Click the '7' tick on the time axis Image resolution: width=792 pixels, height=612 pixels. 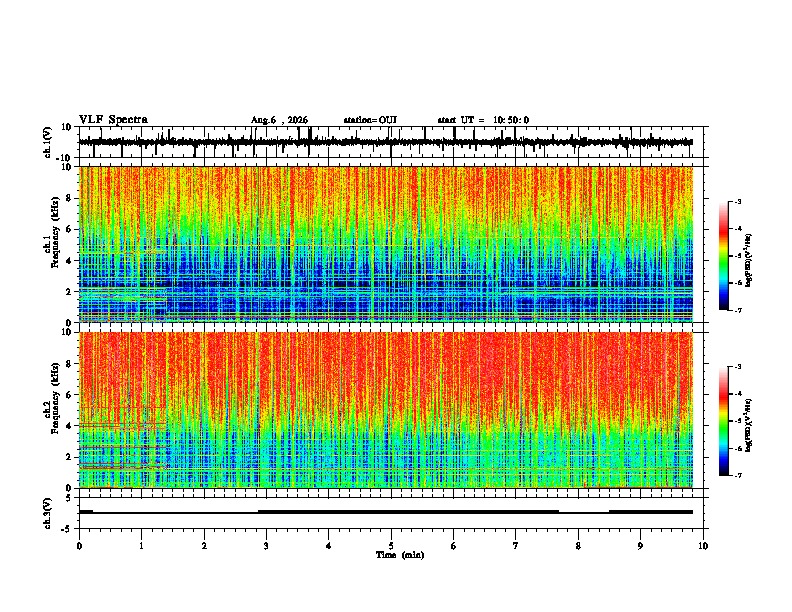coord(516,546)
